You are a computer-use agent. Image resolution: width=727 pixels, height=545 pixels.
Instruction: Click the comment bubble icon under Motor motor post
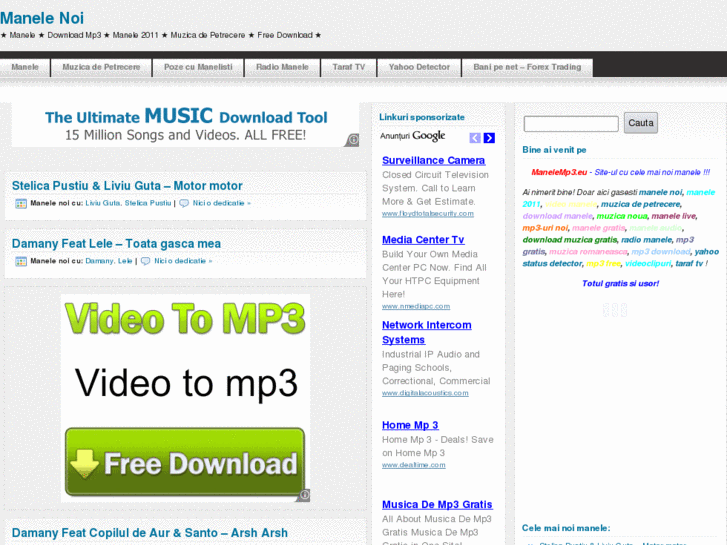click(184, 203)
